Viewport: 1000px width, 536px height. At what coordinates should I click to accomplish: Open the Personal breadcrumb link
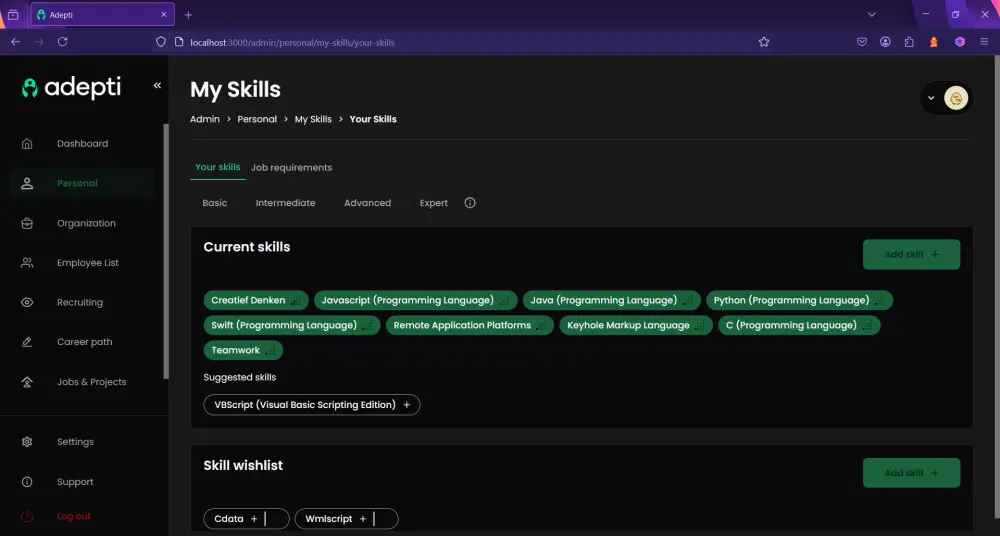coord(257,119)
